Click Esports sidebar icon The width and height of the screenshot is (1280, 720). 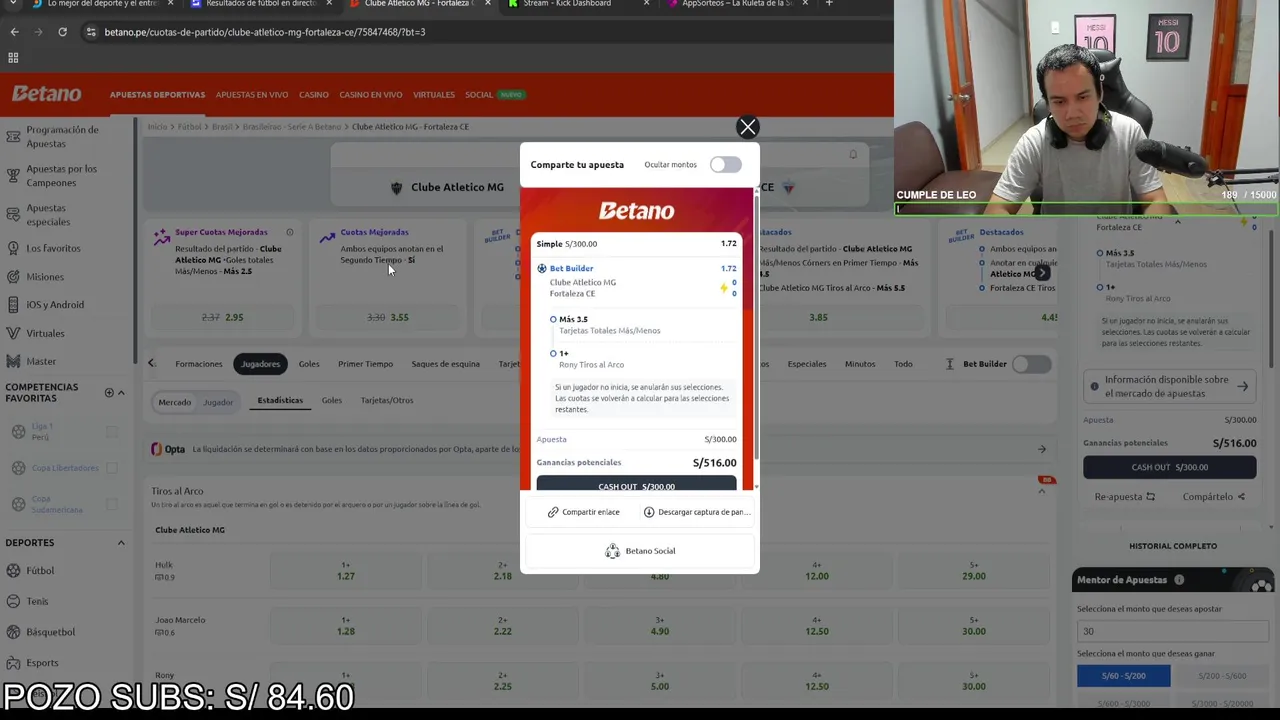click(x=13, y=662)
